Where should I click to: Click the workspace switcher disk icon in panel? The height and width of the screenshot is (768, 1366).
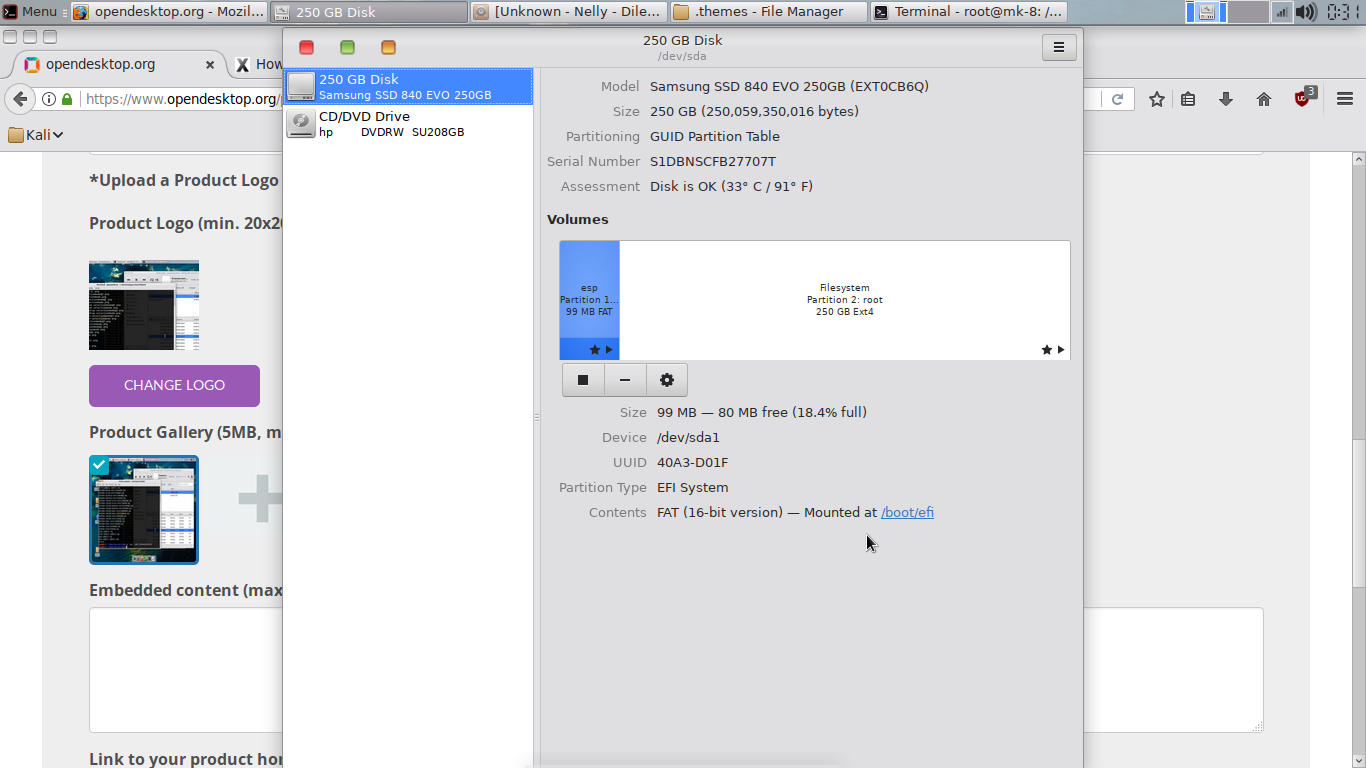(x=1207, y=12)
